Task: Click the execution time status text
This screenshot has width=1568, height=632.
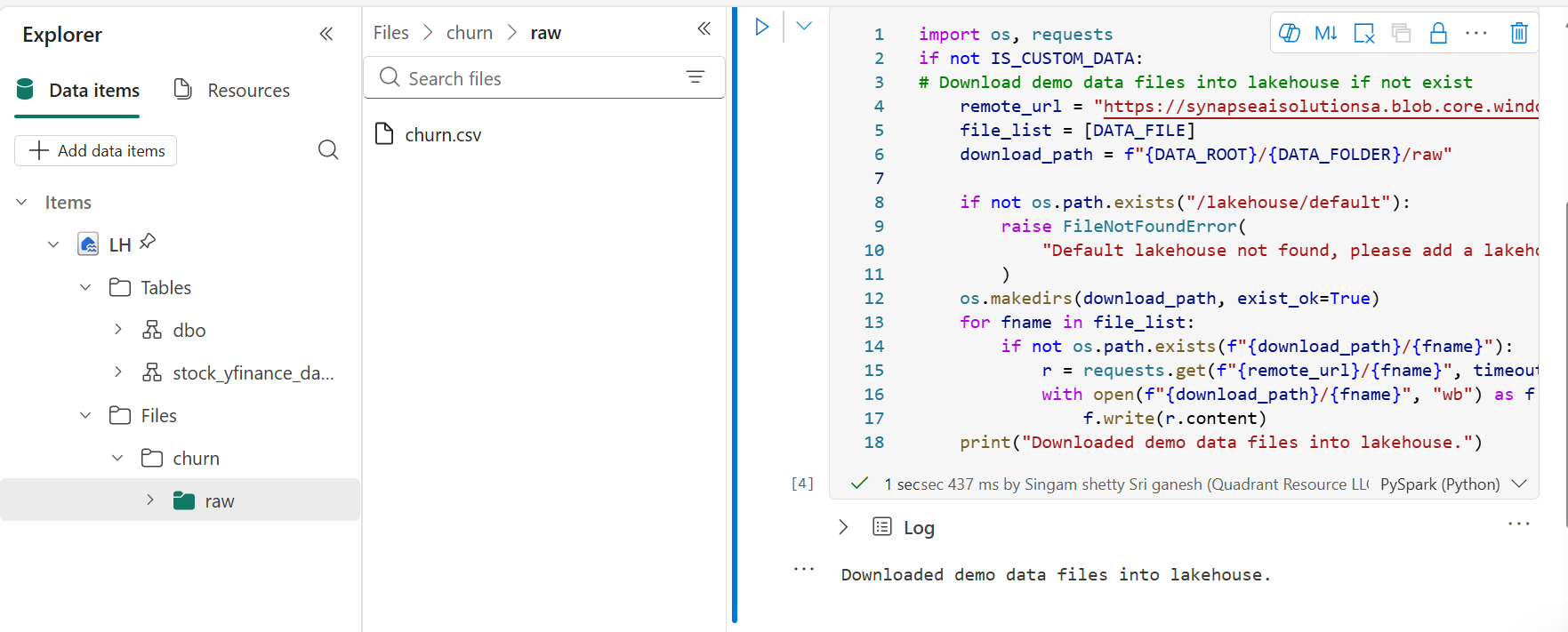Action: [x=1126, y=484]
